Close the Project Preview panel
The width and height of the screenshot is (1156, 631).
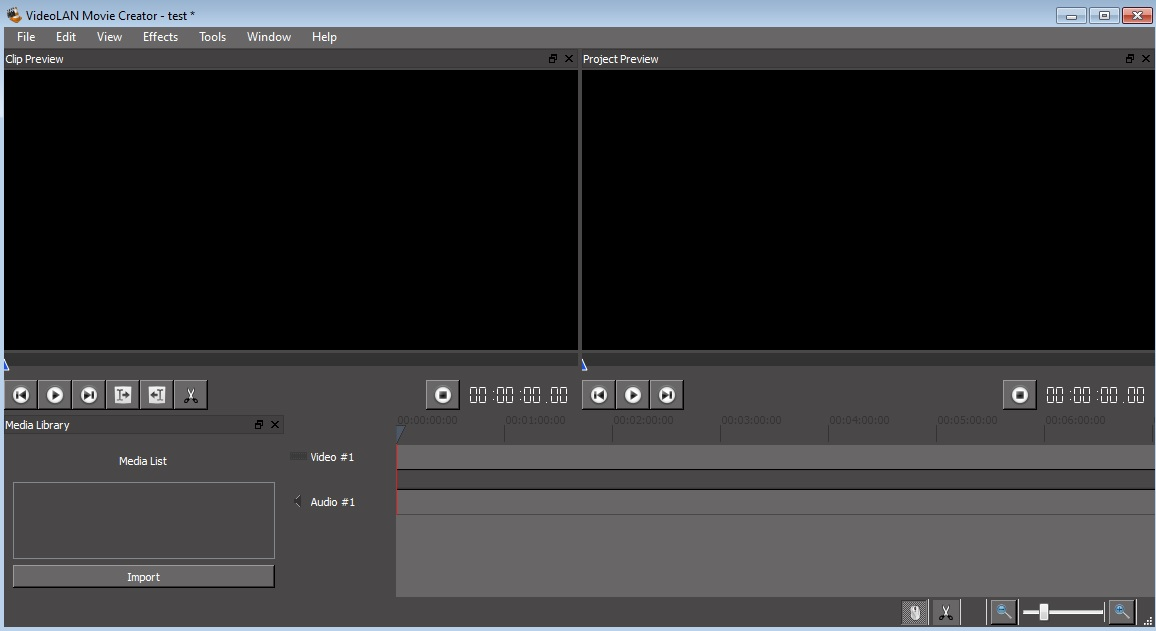pyautogui.click(x=1146, y=59)
